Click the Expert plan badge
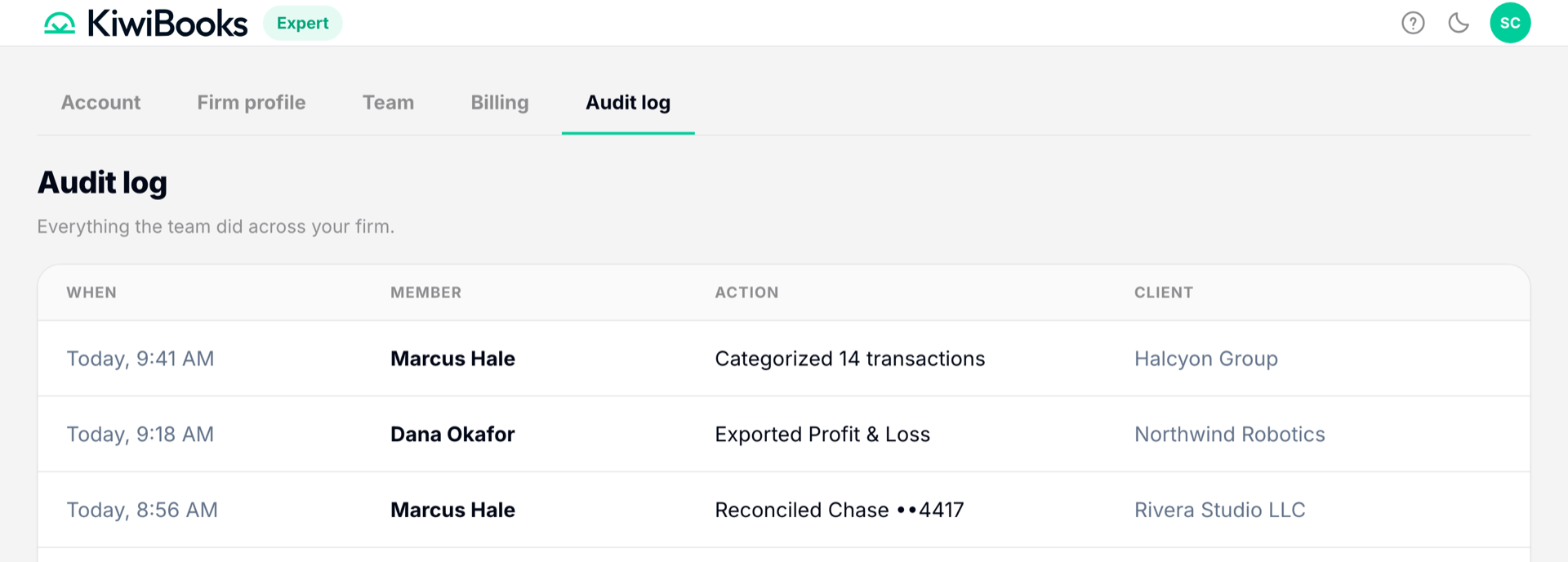The width and height of the screenshot is (1568, 562). (x=302, y=23)
